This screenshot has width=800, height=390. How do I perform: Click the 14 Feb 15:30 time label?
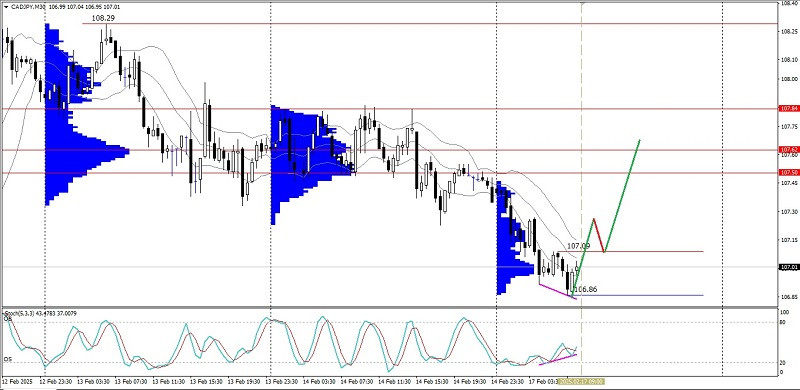point(432,381)
